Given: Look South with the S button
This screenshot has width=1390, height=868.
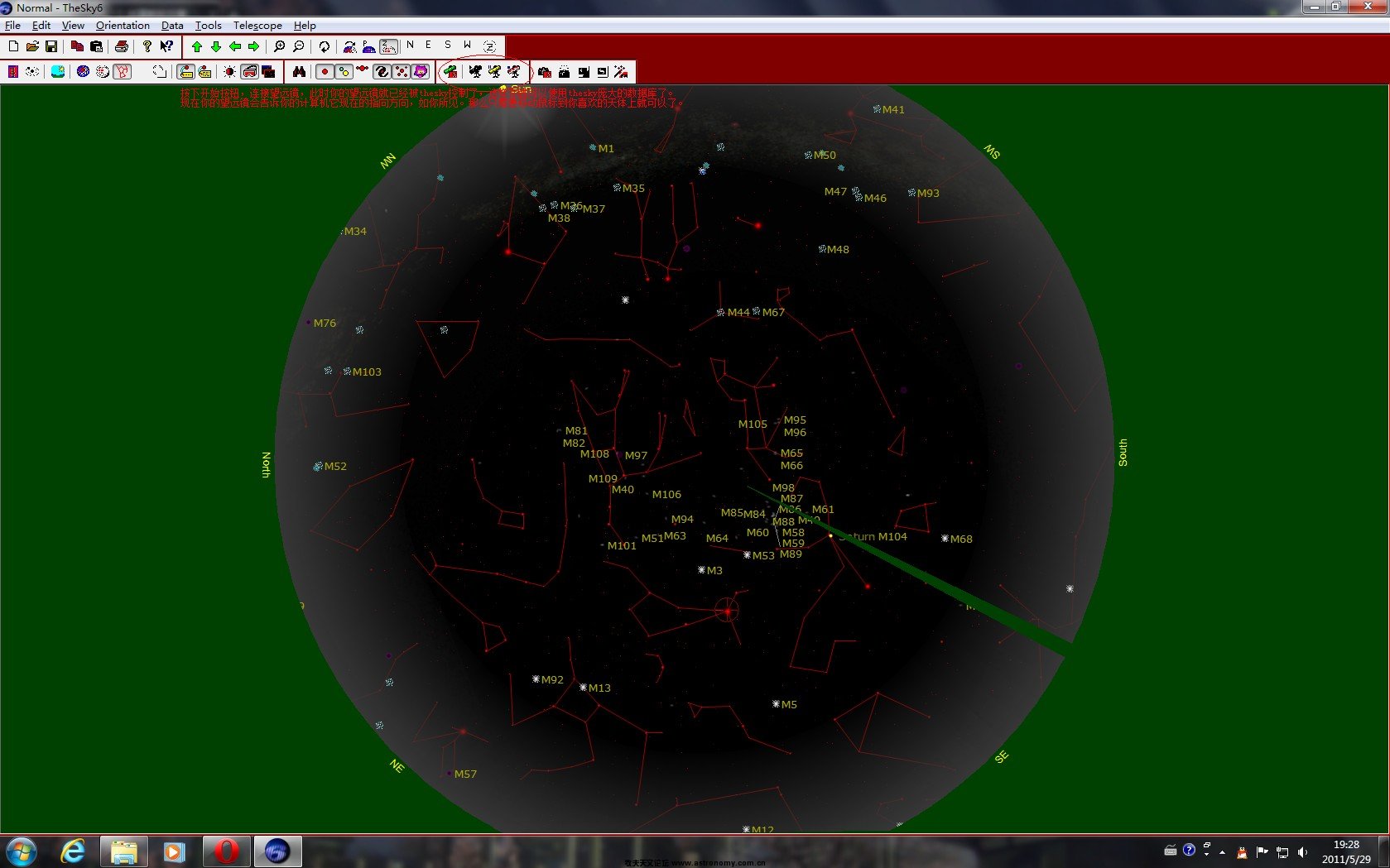Looking at the screenshot, I should click(448, 45).
